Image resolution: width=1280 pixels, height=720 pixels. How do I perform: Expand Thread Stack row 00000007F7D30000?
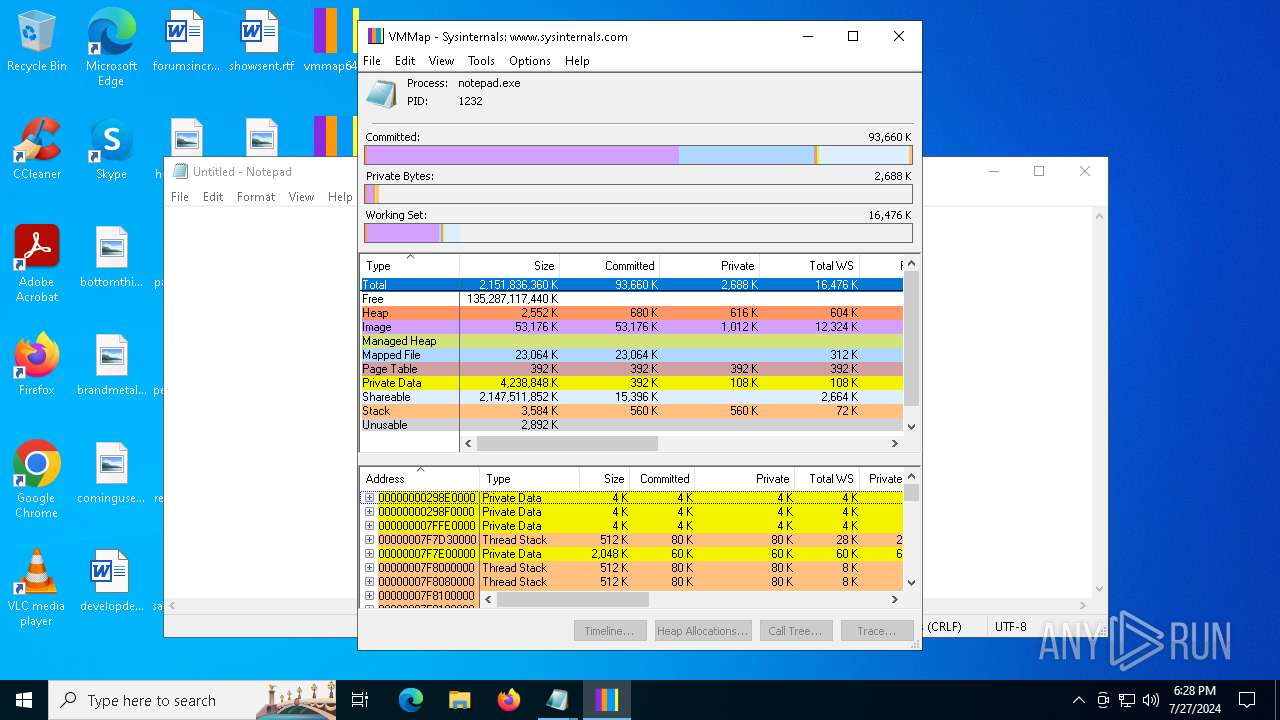[x=369, y=540]
